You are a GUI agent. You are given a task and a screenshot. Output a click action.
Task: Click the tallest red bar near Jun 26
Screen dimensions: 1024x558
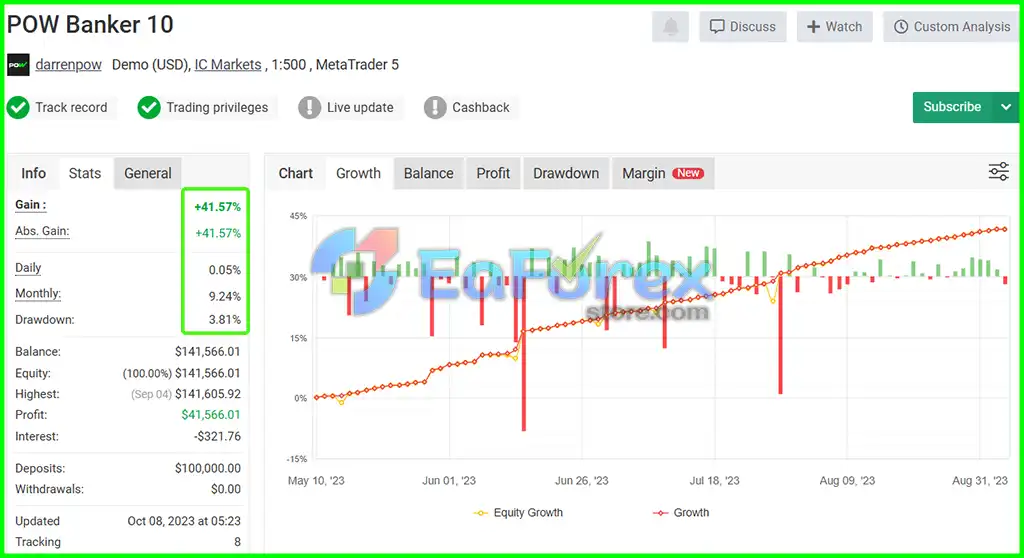524,353
